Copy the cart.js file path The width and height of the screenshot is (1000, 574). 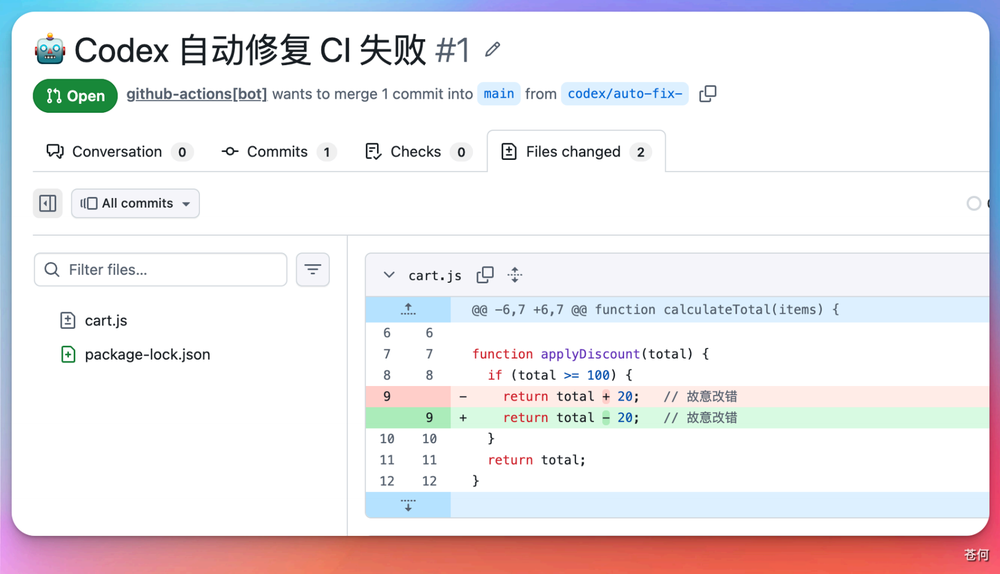tap(485, 275)
